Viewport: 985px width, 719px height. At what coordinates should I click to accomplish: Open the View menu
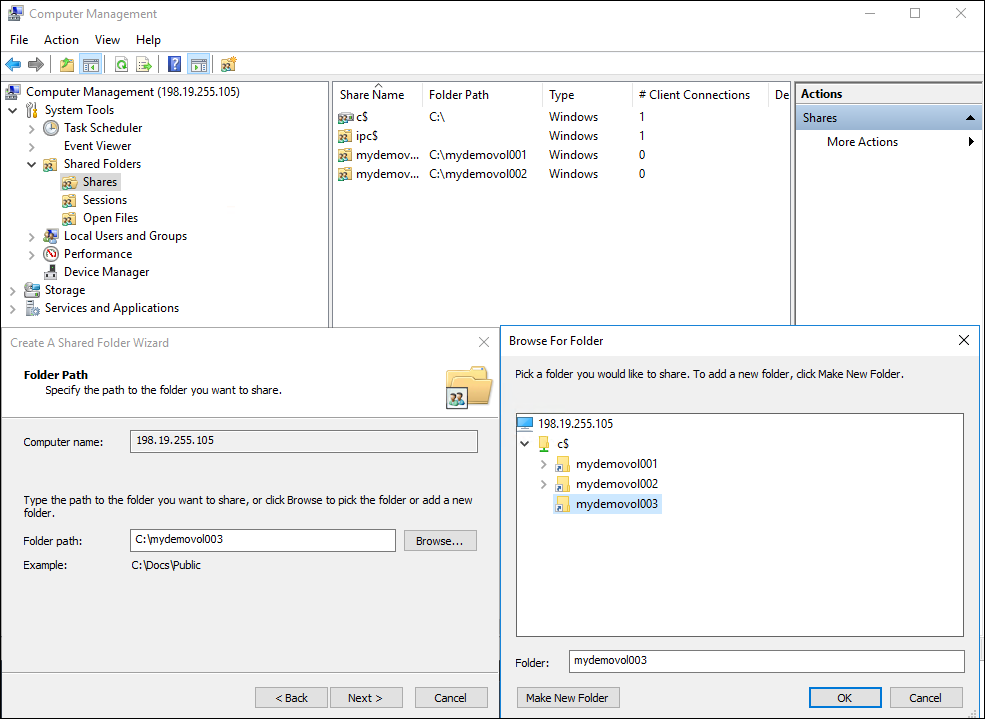coord(107,39)
